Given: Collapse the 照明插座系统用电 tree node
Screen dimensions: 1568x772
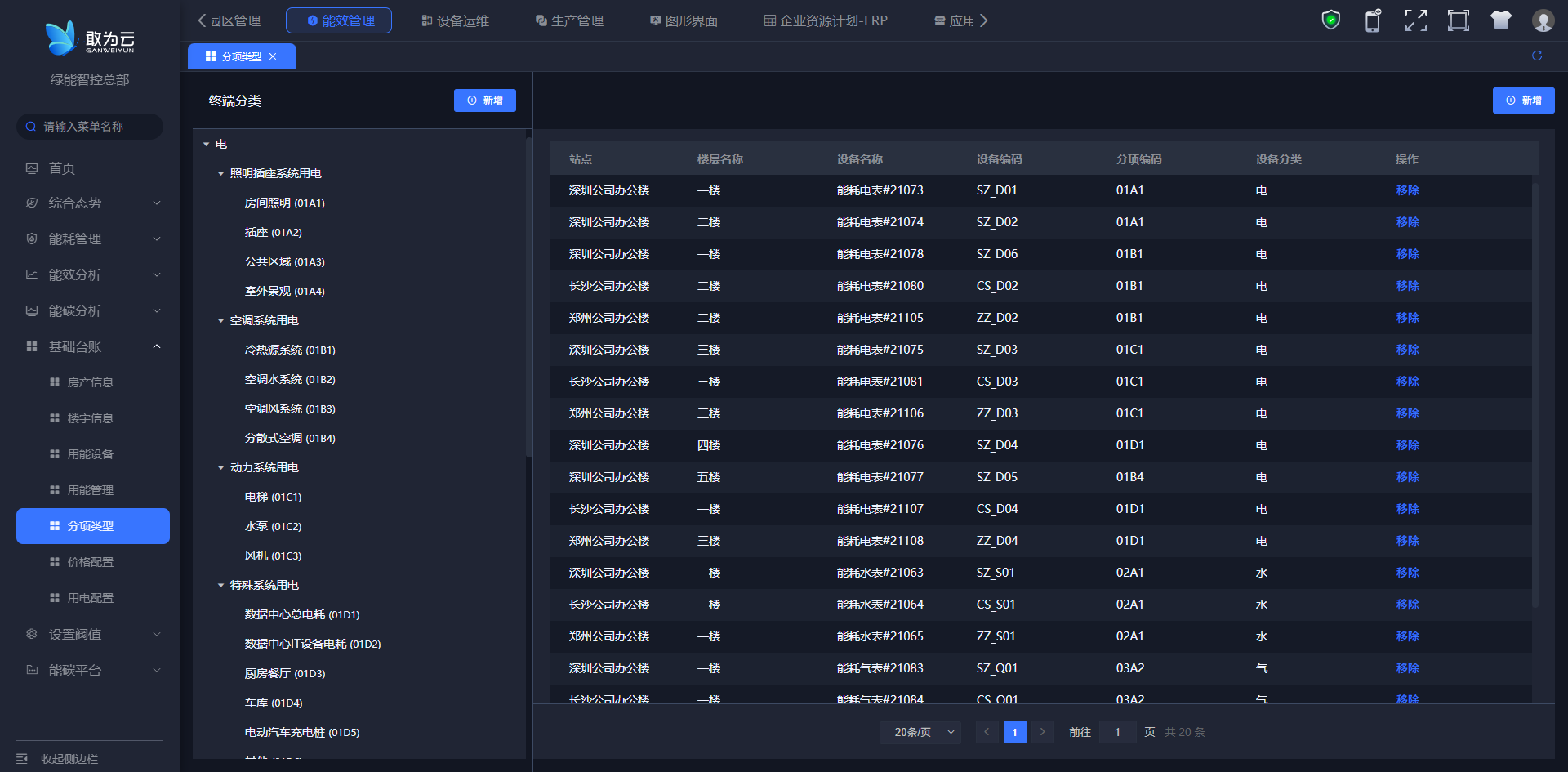Looking at the screenshot, I should pyautogui.click(x=220, y=174).
